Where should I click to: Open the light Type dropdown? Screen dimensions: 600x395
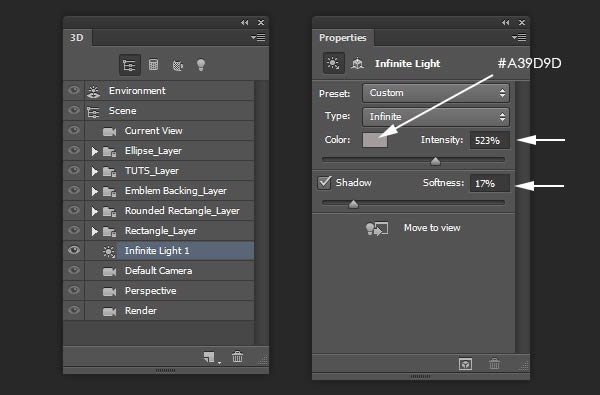tap(436, 117)
